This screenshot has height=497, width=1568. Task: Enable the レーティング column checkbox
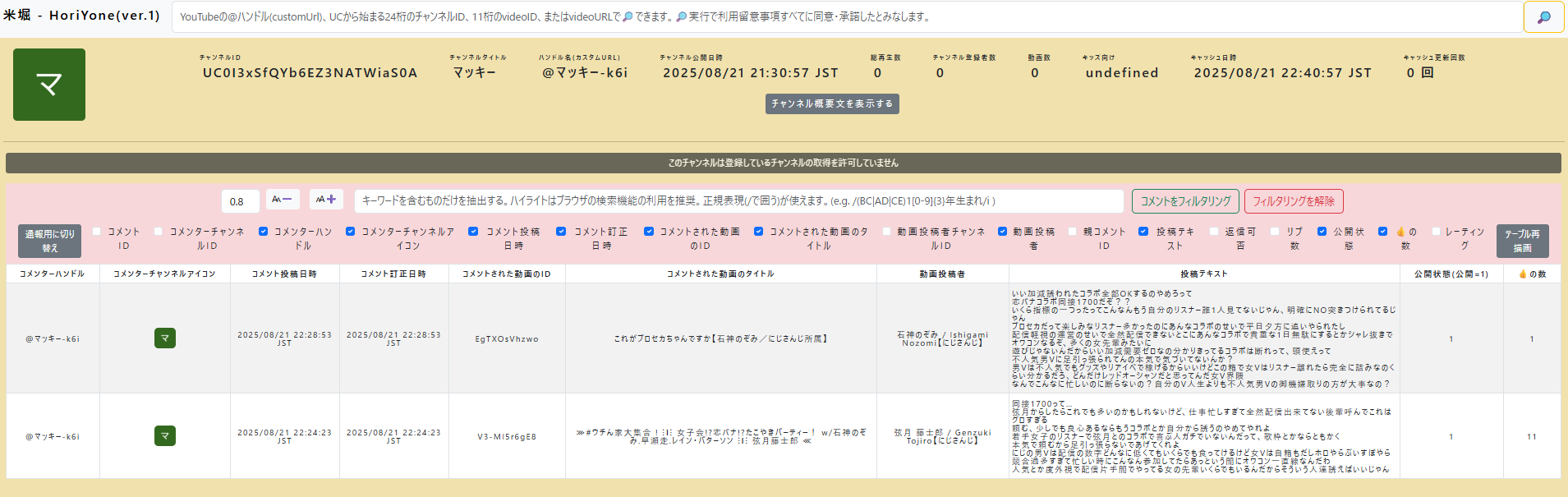click(1436, 232)
